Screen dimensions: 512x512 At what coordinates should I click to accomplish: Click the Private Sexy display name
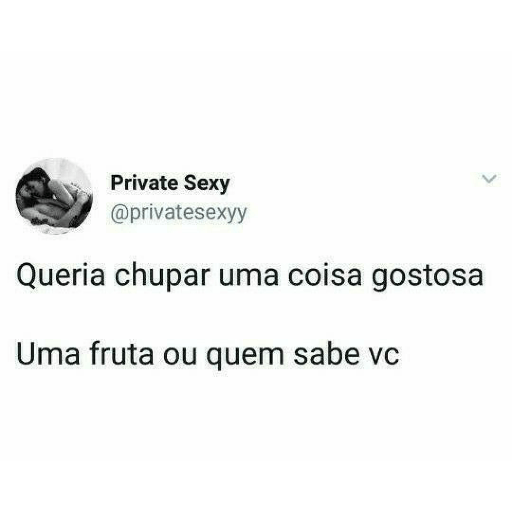click(x=170, y=183)
